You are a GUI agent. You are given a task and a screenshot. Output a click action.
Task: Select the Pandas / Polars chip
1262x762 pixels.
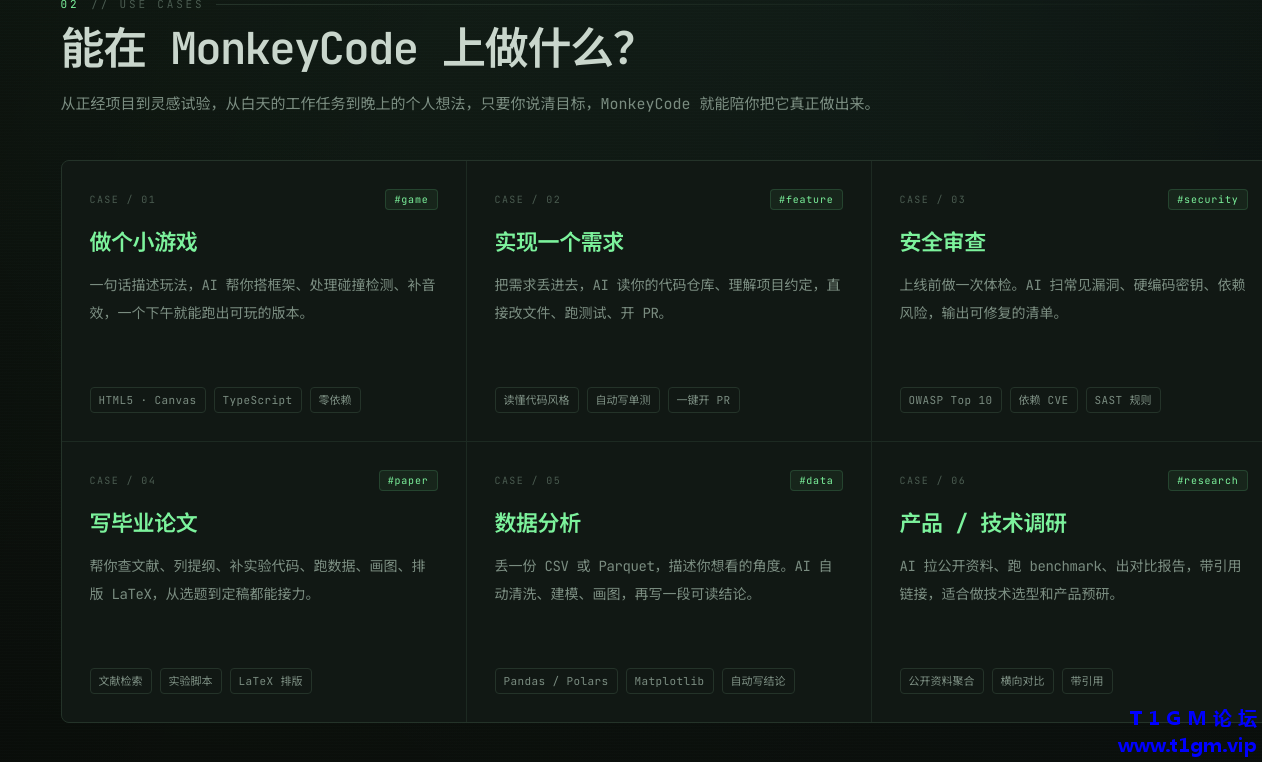[555, 681]
